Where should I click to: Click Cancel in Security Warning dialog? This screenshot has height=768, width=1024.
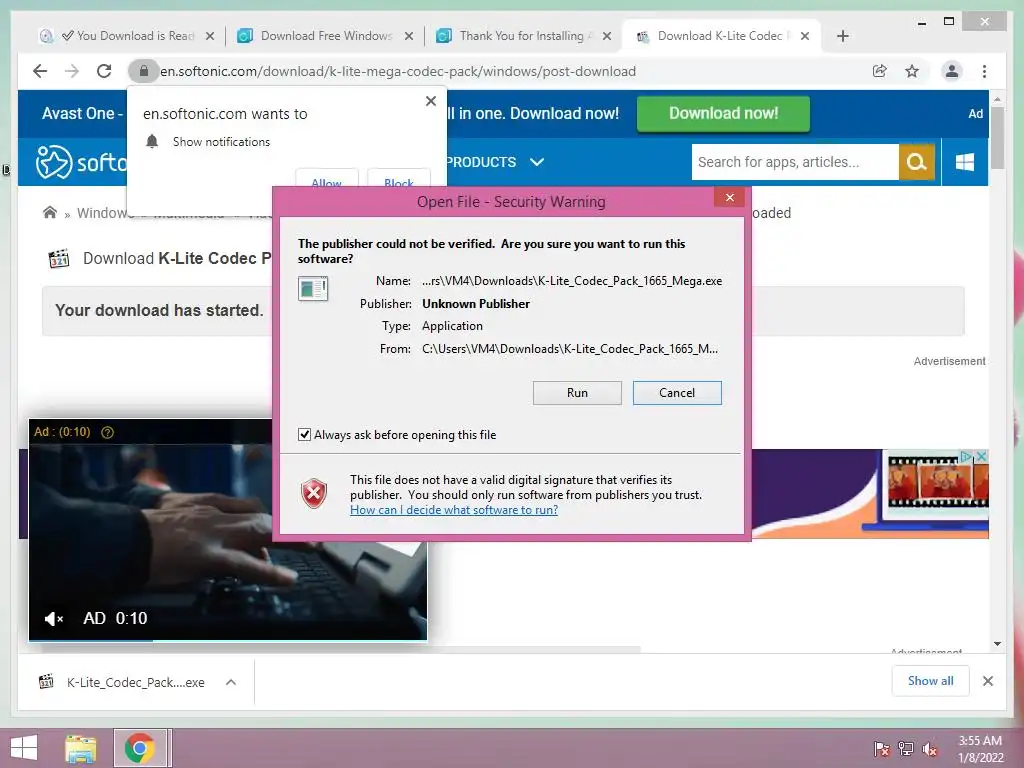pyautogui.click(x=677, y=393)
